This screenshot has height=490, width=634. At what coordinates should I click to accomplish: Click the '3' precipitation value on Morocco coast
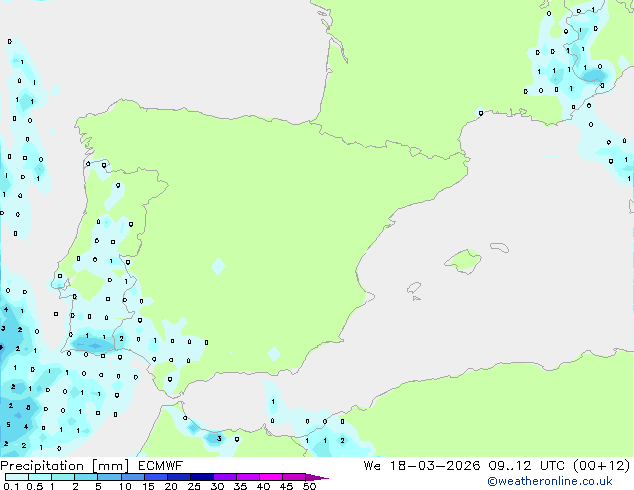coord(219,439)
